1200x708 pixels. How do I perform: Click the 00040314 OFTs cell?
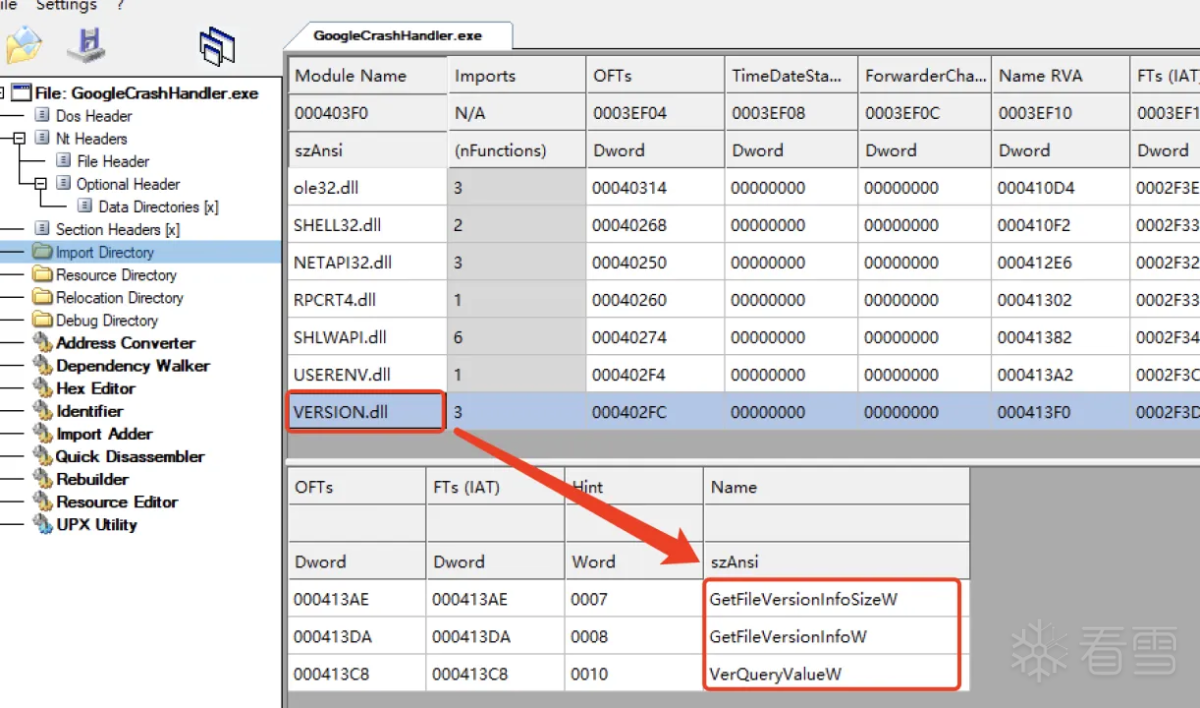(x=655, y=188)
